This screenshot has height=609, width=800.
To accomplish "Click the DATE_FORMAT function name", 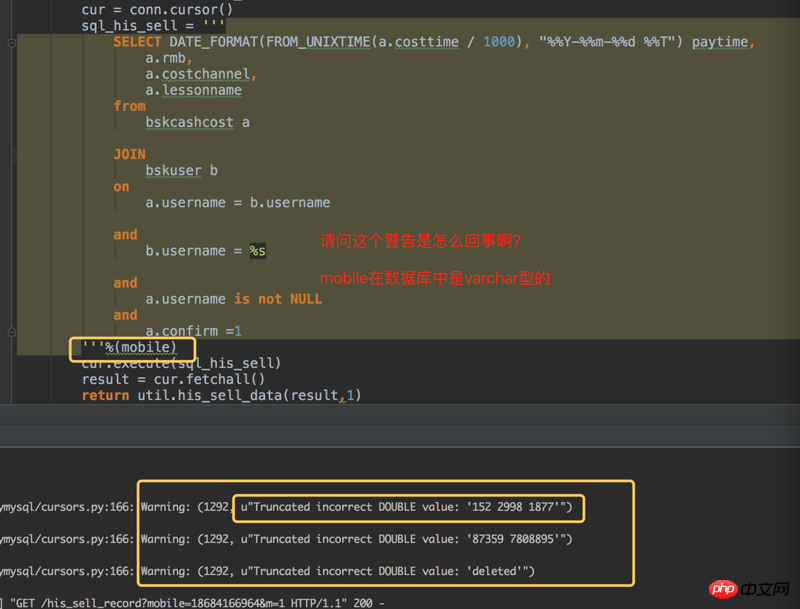I will (x=213, y=42).
